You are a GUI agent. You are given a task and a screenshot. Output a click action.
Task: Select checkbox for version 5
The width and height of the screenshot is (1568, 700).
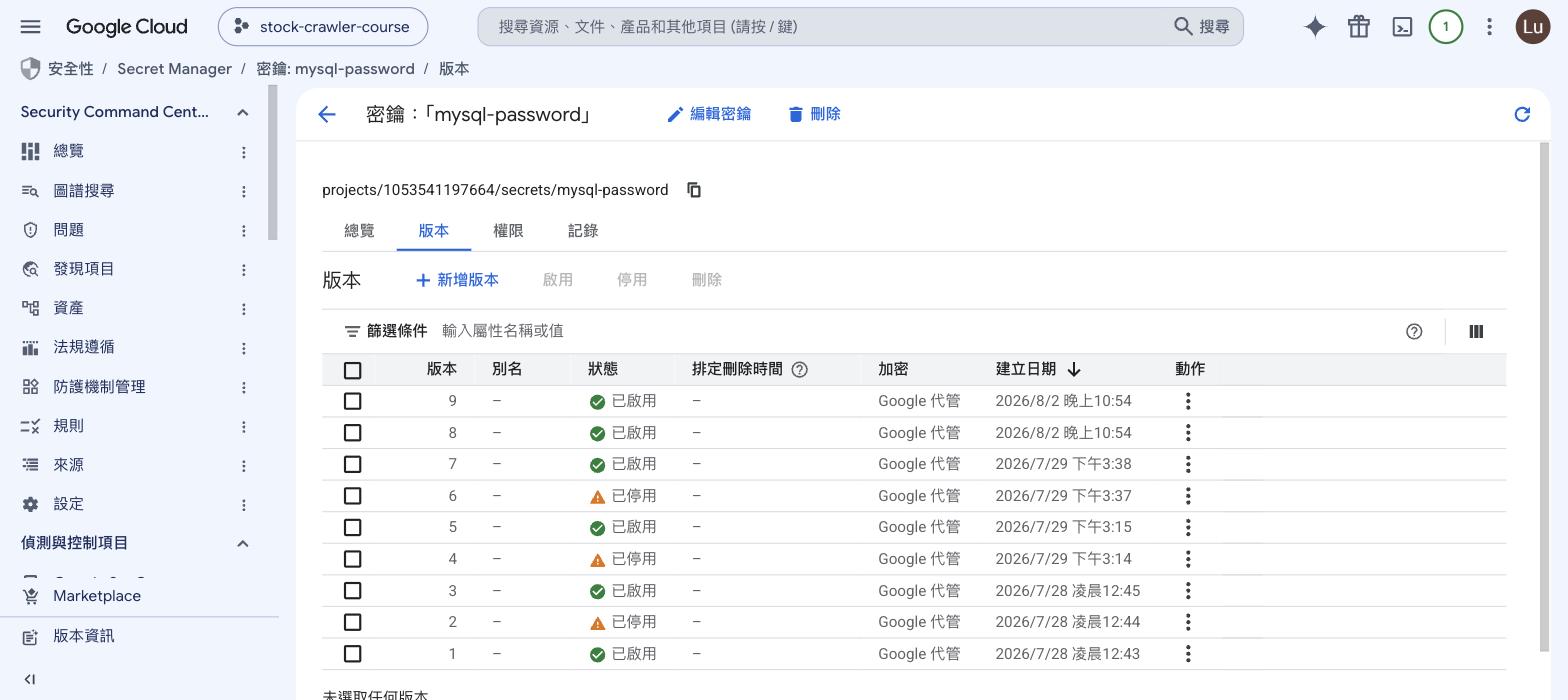[x=352, y=527]
